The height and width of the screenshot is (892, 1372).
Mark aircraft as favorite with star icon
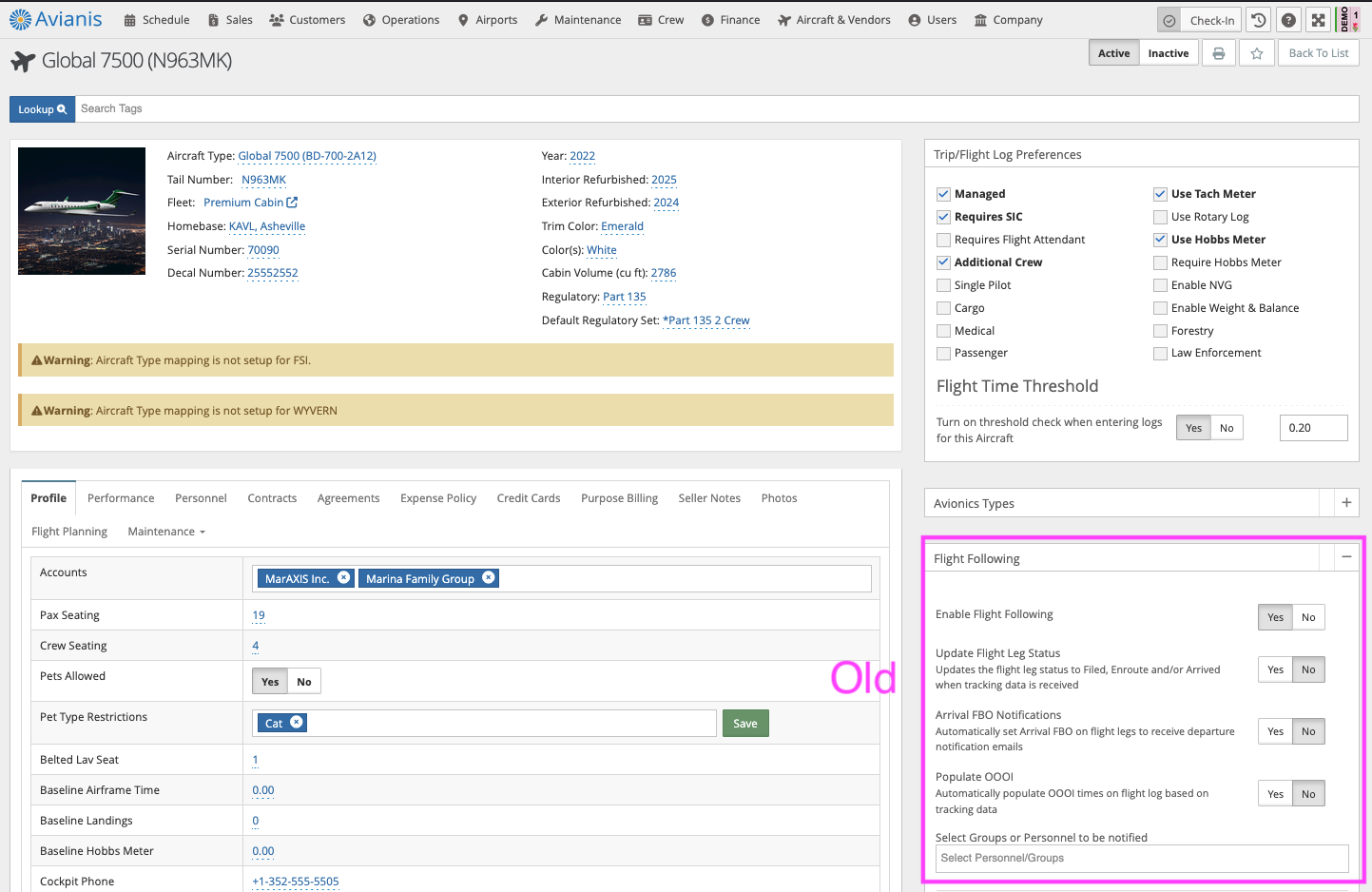[x=1257, y=53]
